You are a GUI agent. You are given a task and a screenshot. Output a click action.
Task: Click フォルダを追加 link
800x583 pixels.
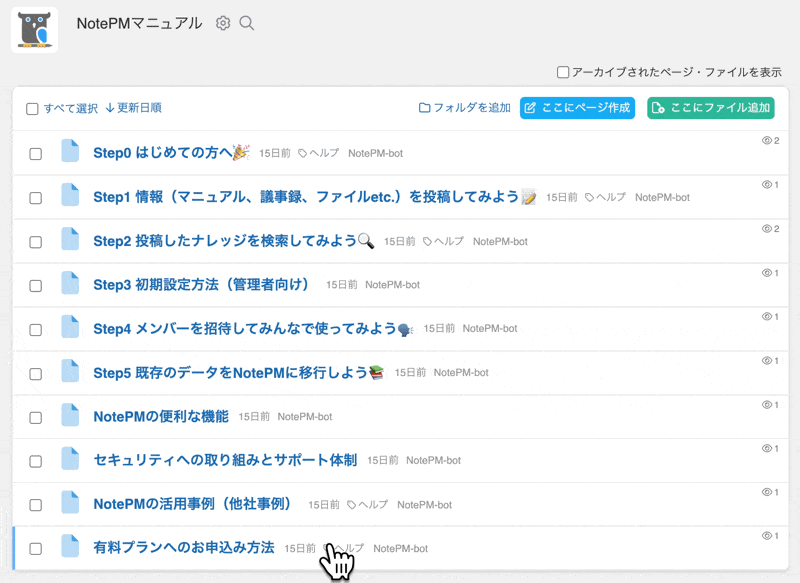[x=464, y=108]
